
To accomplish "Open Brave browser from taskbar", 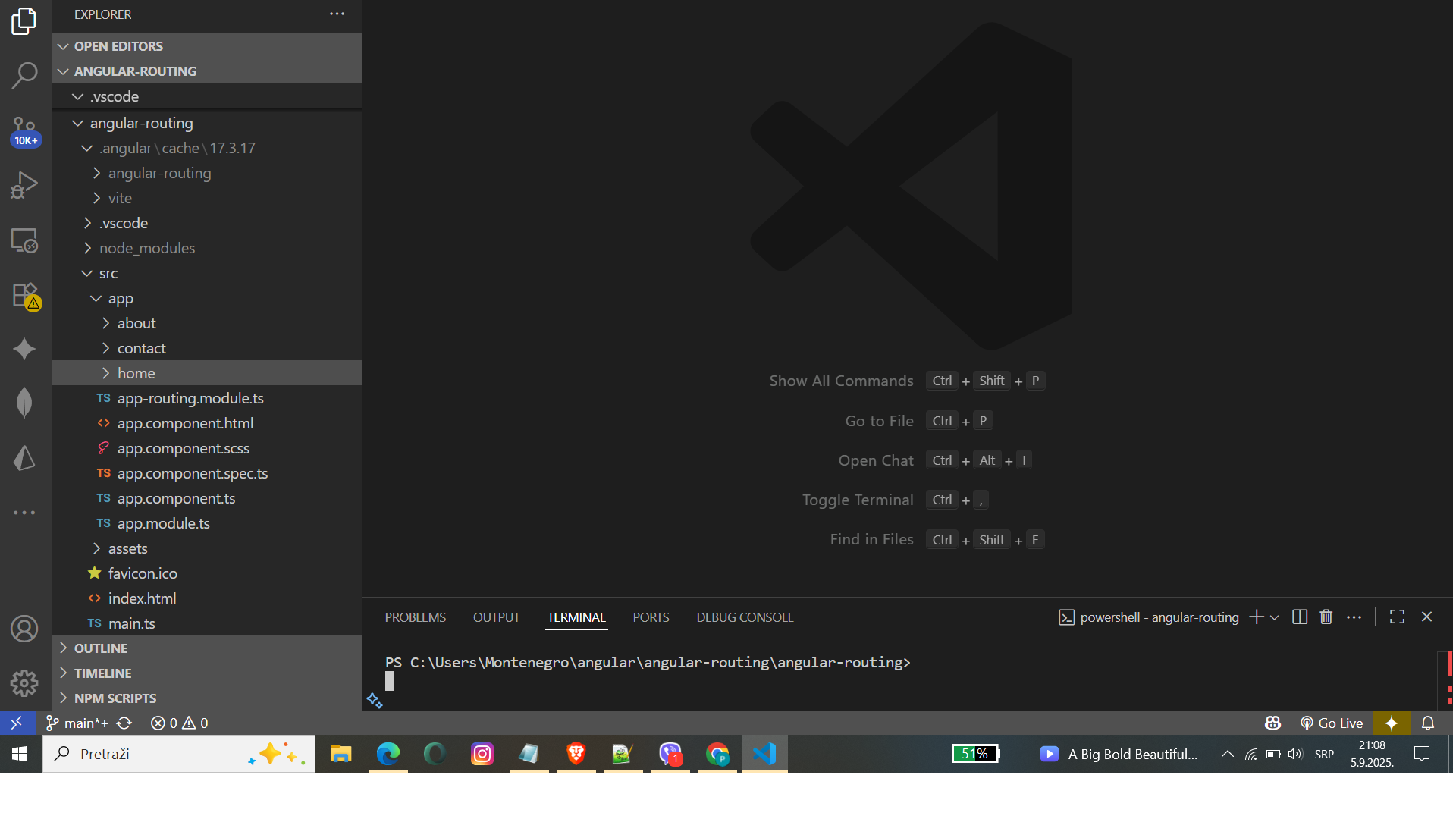I will coord(576,754).
